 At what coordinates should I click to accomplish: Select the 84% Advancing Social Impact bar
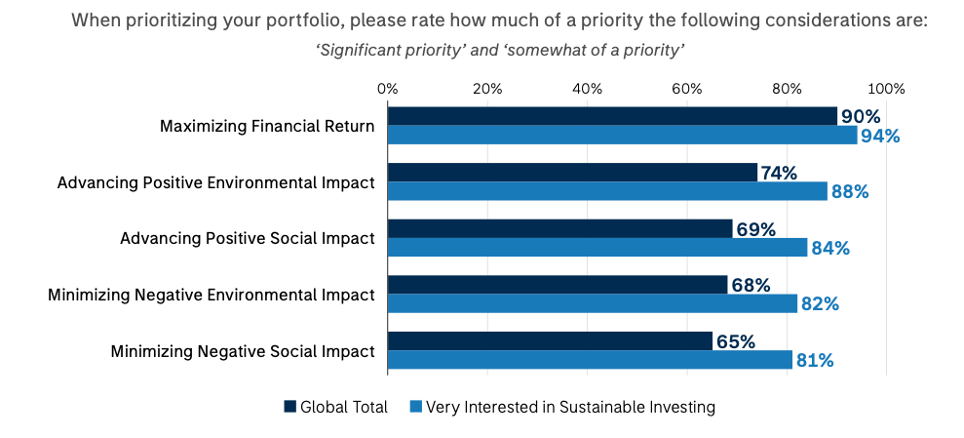point(596,247)
